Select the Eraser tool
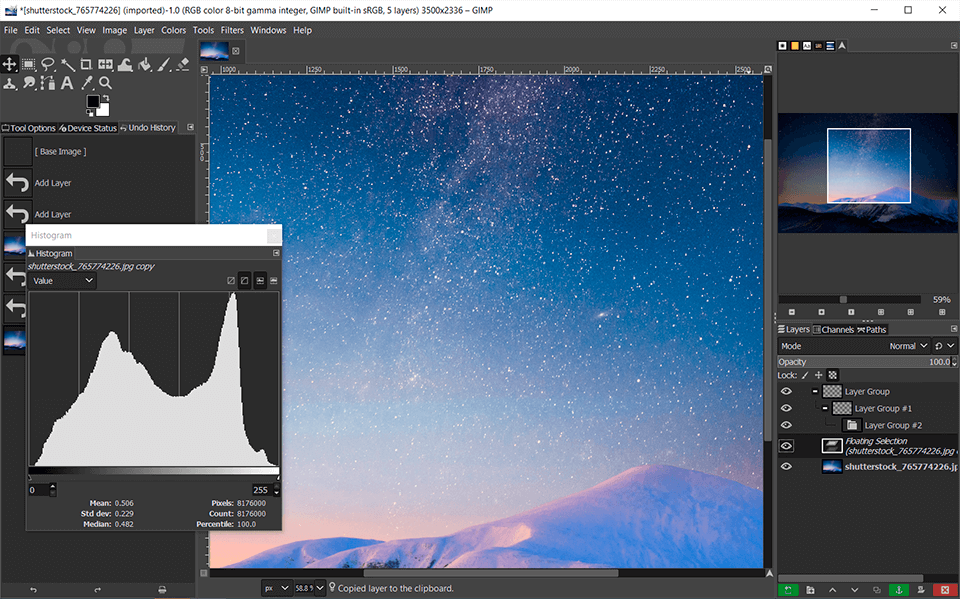This screenshot has height=599, width=960. 184,64
